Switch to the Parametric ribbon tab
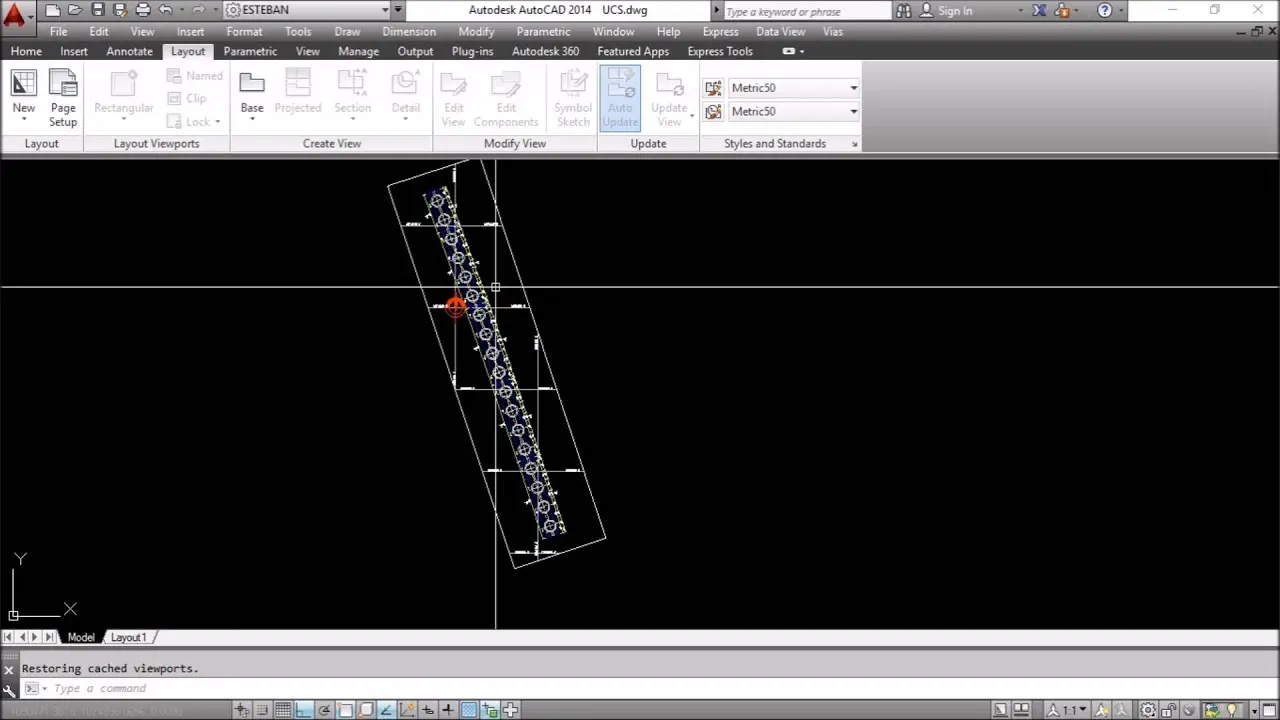This screenshot has width=1280, height=720. pos(250,51)
